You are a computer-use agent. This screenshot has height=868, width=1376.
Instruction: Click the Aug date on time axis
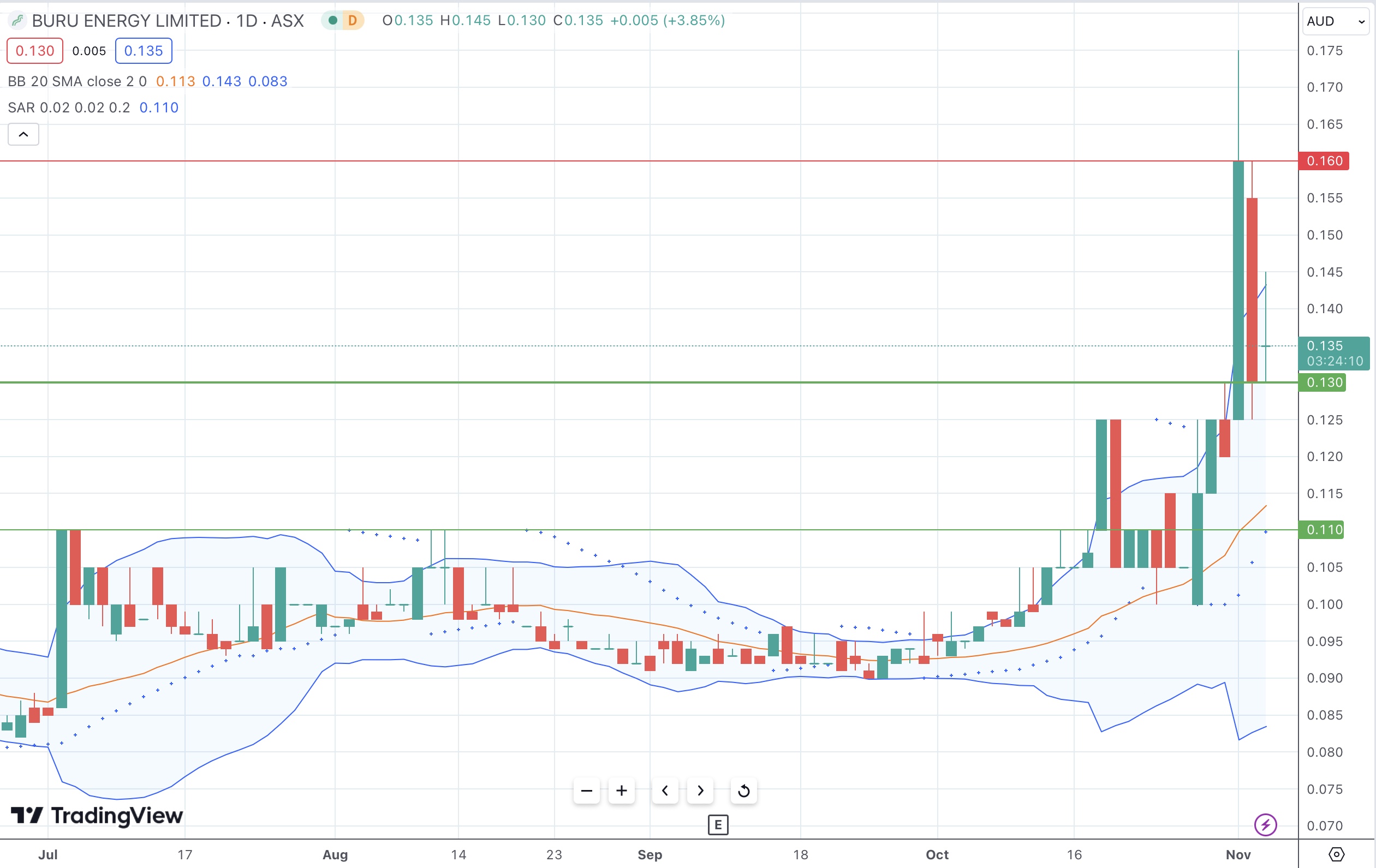tap(335, 854)
